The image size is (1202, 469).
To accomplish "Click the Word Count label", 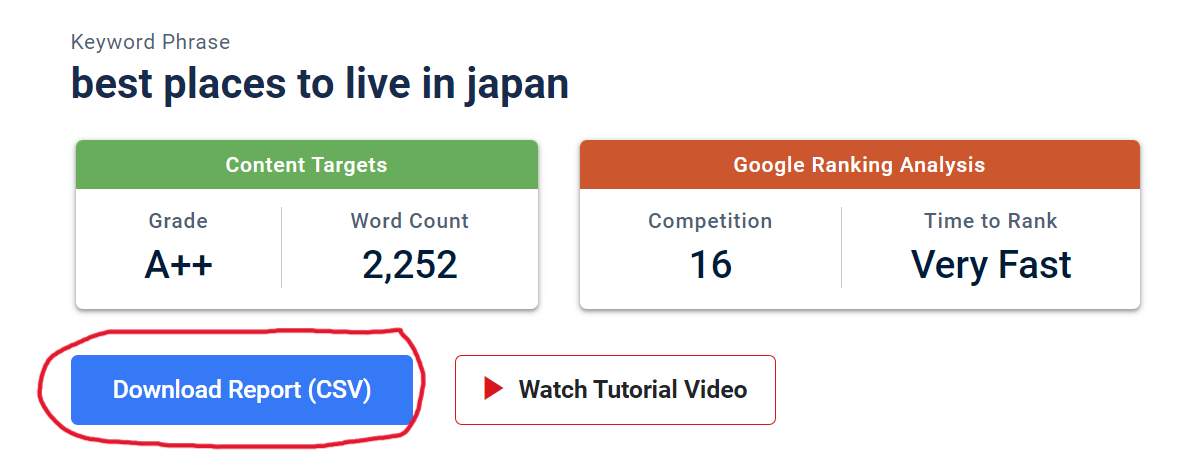I will point(409,221).
